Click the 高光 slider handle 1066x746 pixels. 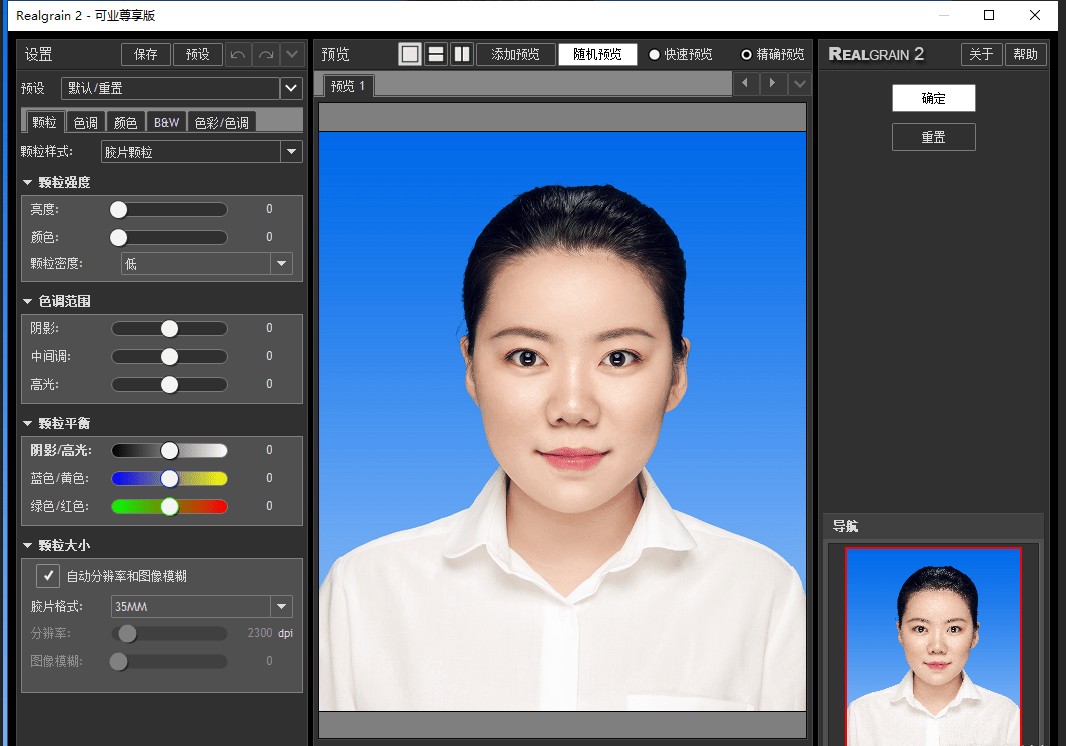[169, 385]
